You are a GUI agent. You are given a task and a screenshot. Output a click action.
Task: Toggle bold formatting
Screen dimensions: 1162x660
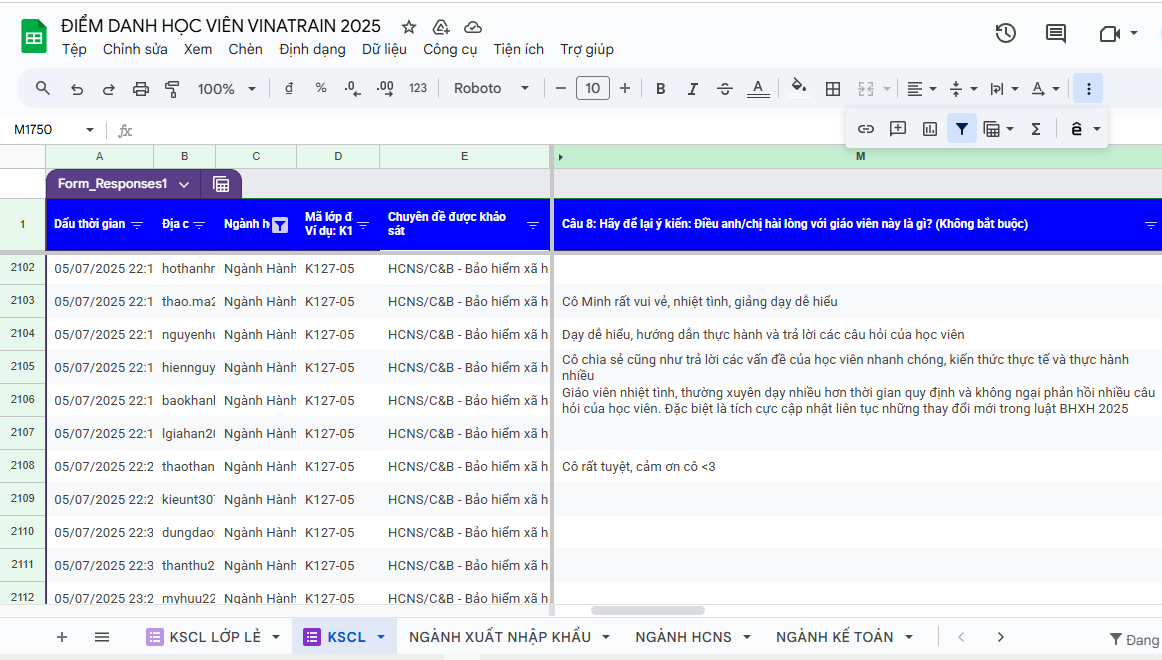660,89
